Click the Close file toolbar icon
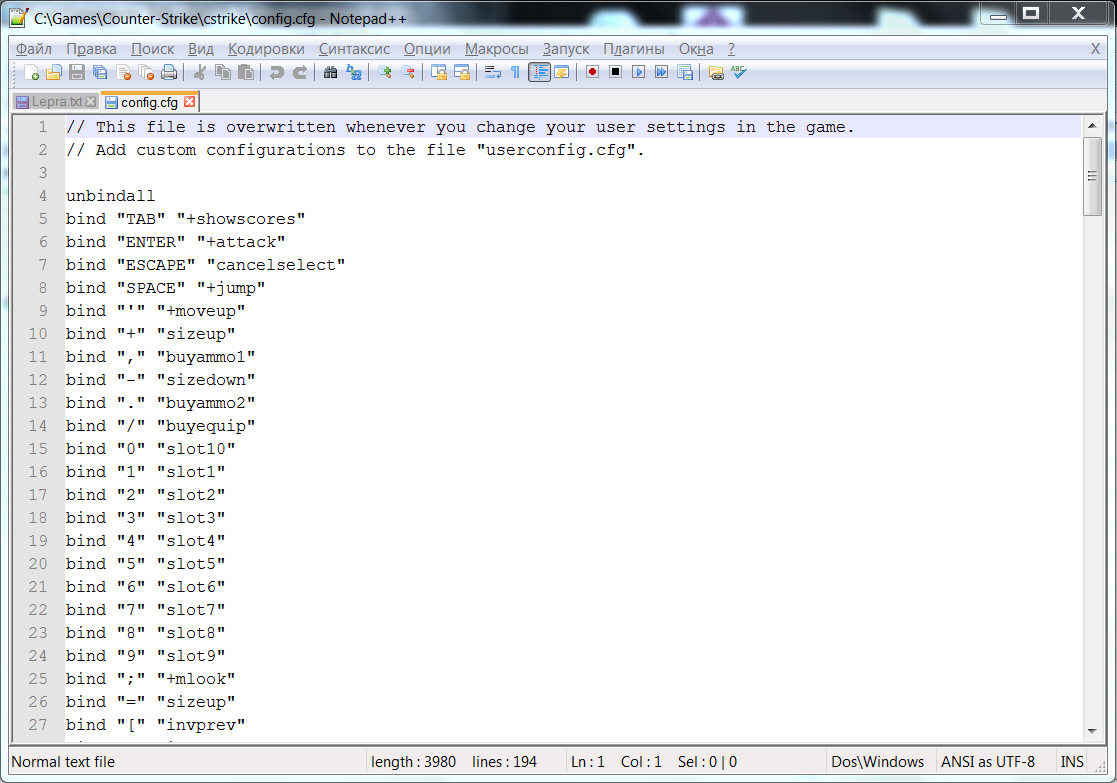 (123, 73)
